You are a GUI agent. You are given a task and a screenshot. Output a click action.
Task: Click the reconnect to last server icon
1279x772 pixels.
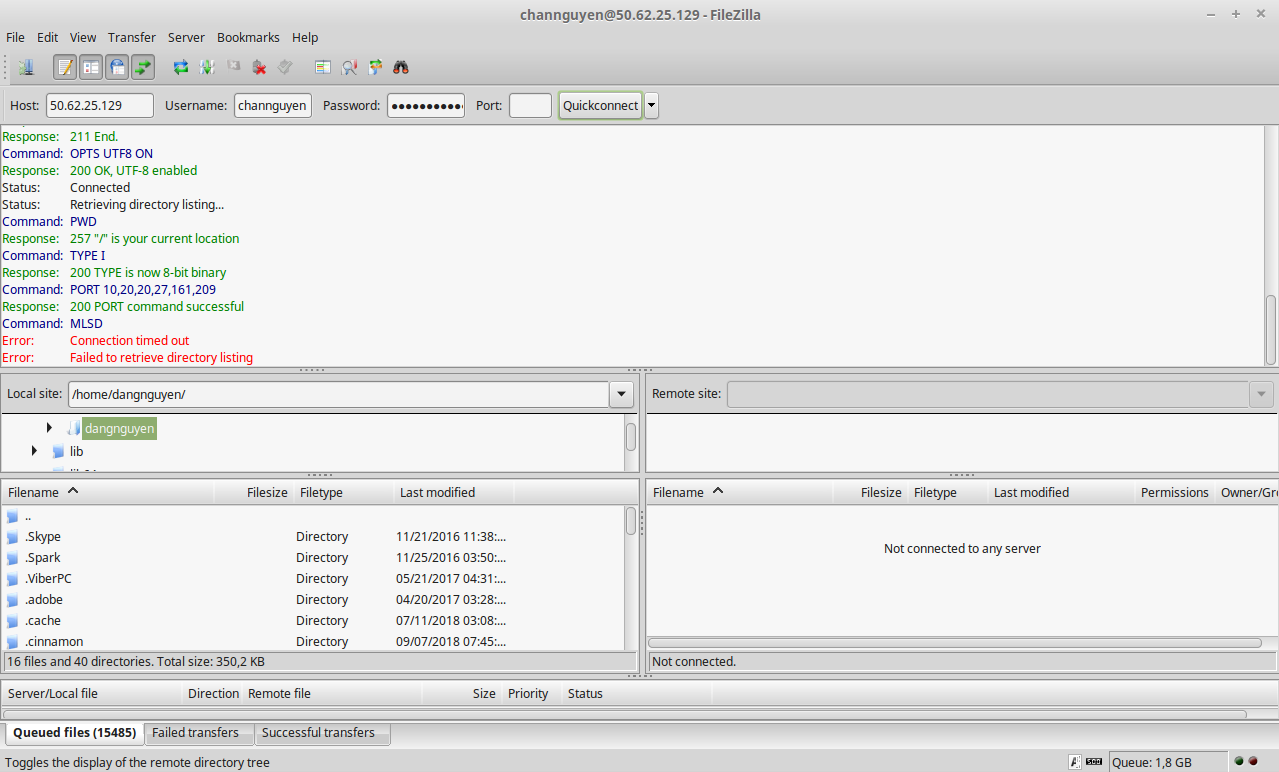pos(285,68)
